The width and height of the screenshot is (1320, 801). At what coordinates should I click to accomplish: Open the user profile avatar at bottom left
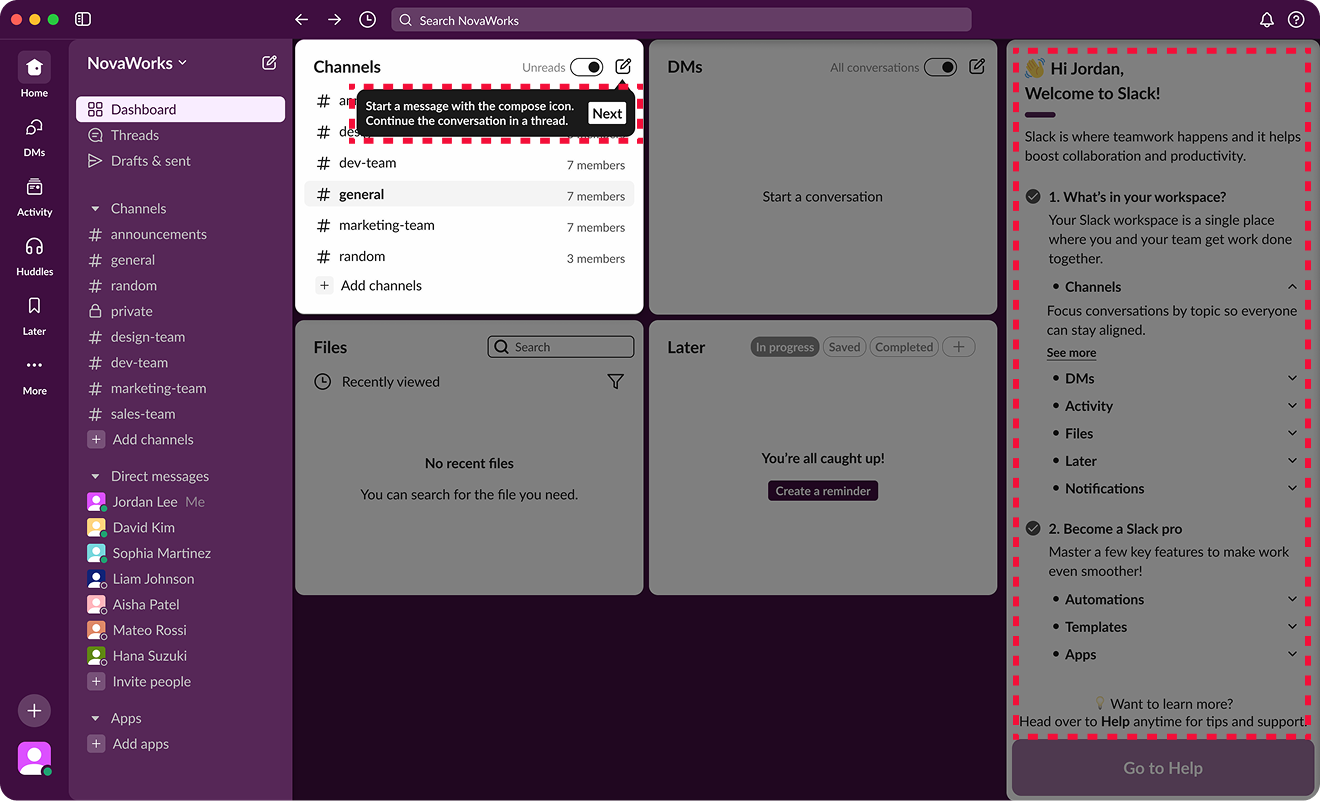pyautogui.click(x=34, y=759)
